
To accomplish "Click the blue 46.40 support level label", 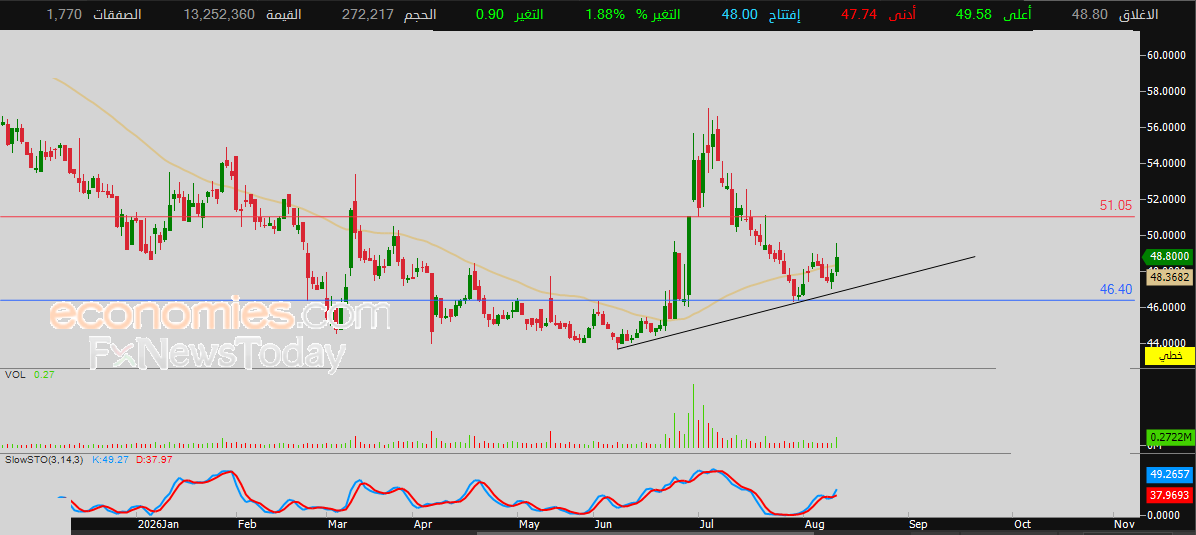I will [1116, 289].
